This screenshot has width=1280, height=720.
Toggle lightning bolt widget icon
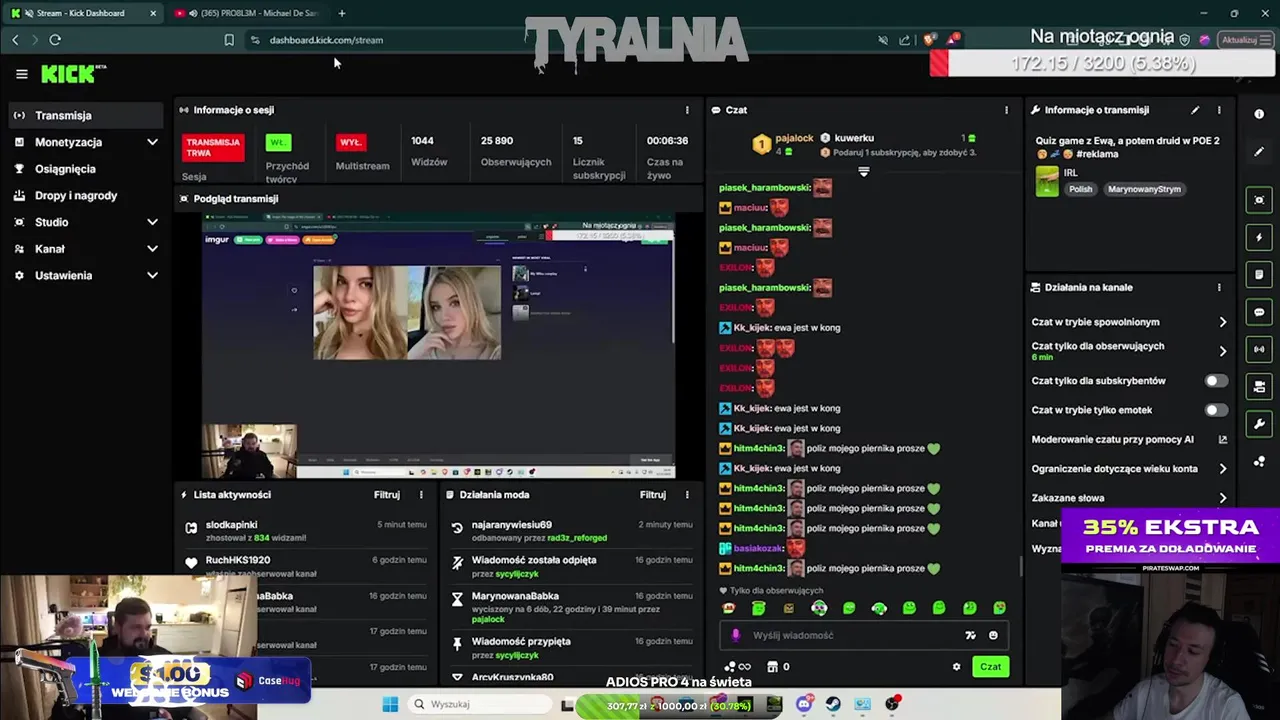[x=1259, y=237]
